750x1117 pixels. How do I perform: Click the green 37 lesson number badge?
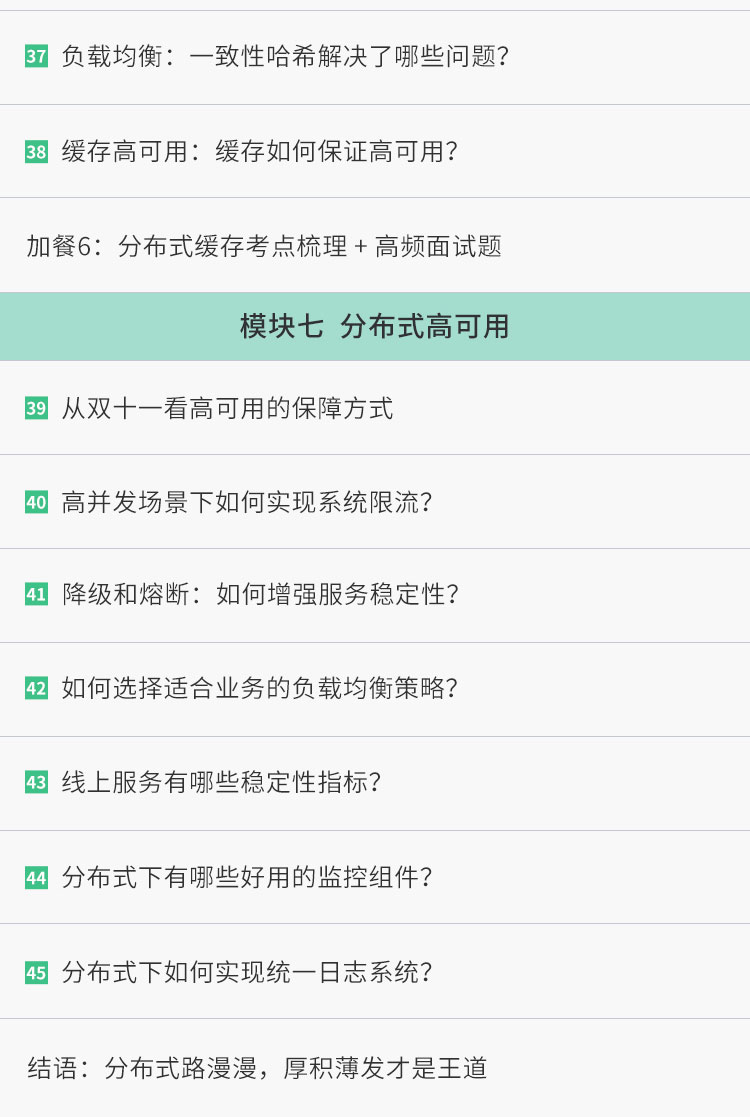point(36,56)
